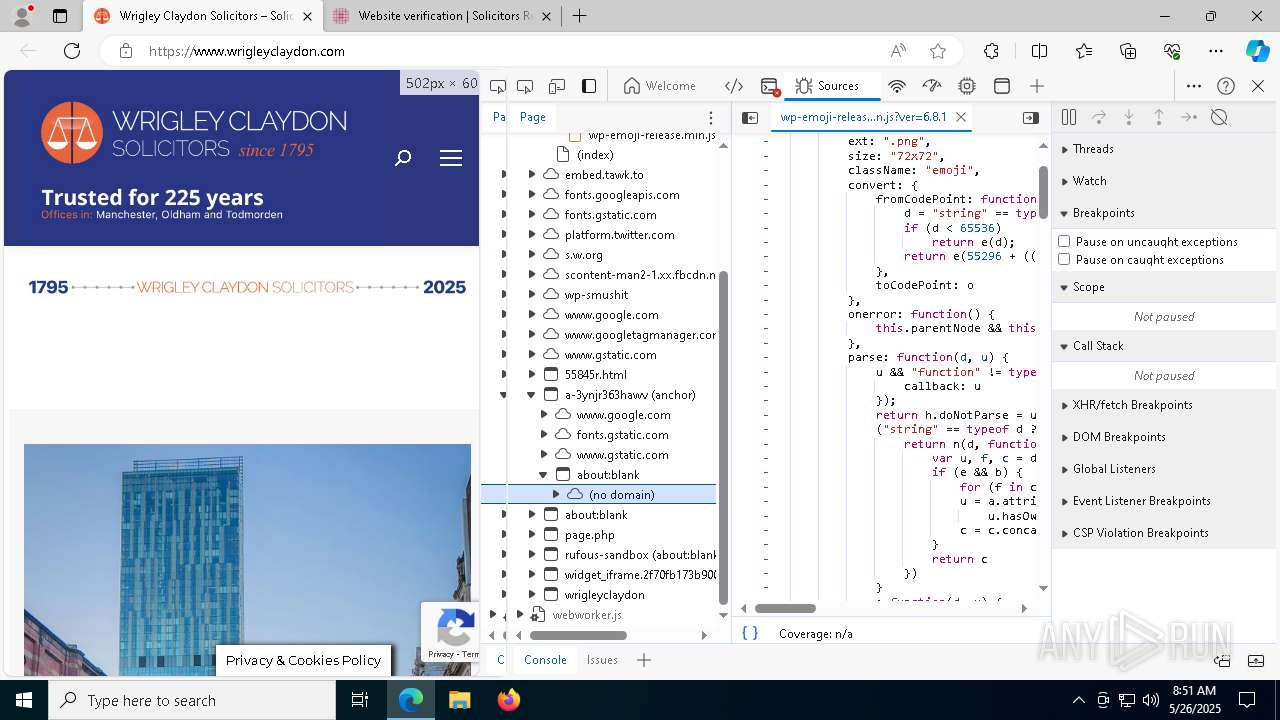Expand XHR/fetch Breakpoints section
1280x720 pixels.
point(1166,405)
